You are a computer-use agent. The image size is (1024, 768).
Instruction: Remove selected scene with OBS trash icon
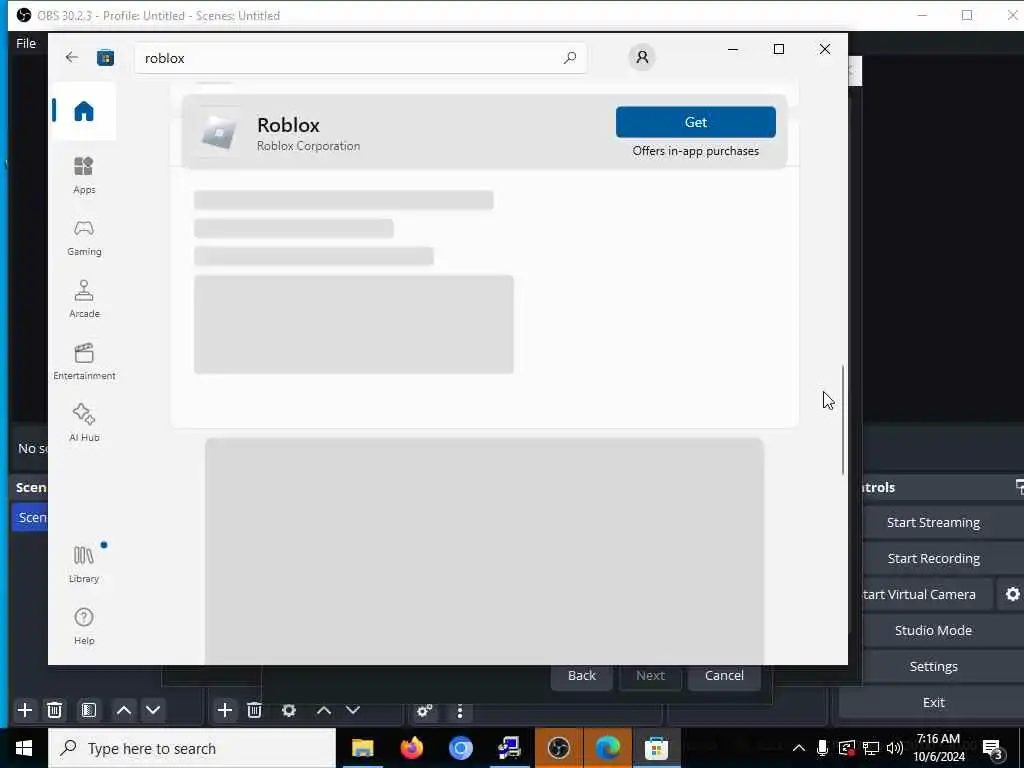tap(55, 710)
